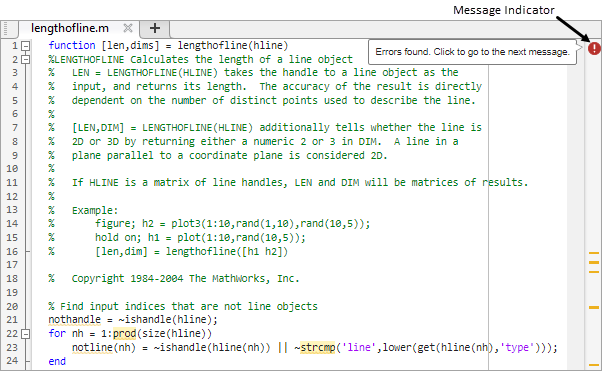Viewport: 602px width, 371px height.
Task: Click the %LENGTHOFLINE comment header on line 2
Action: (200, 60)
